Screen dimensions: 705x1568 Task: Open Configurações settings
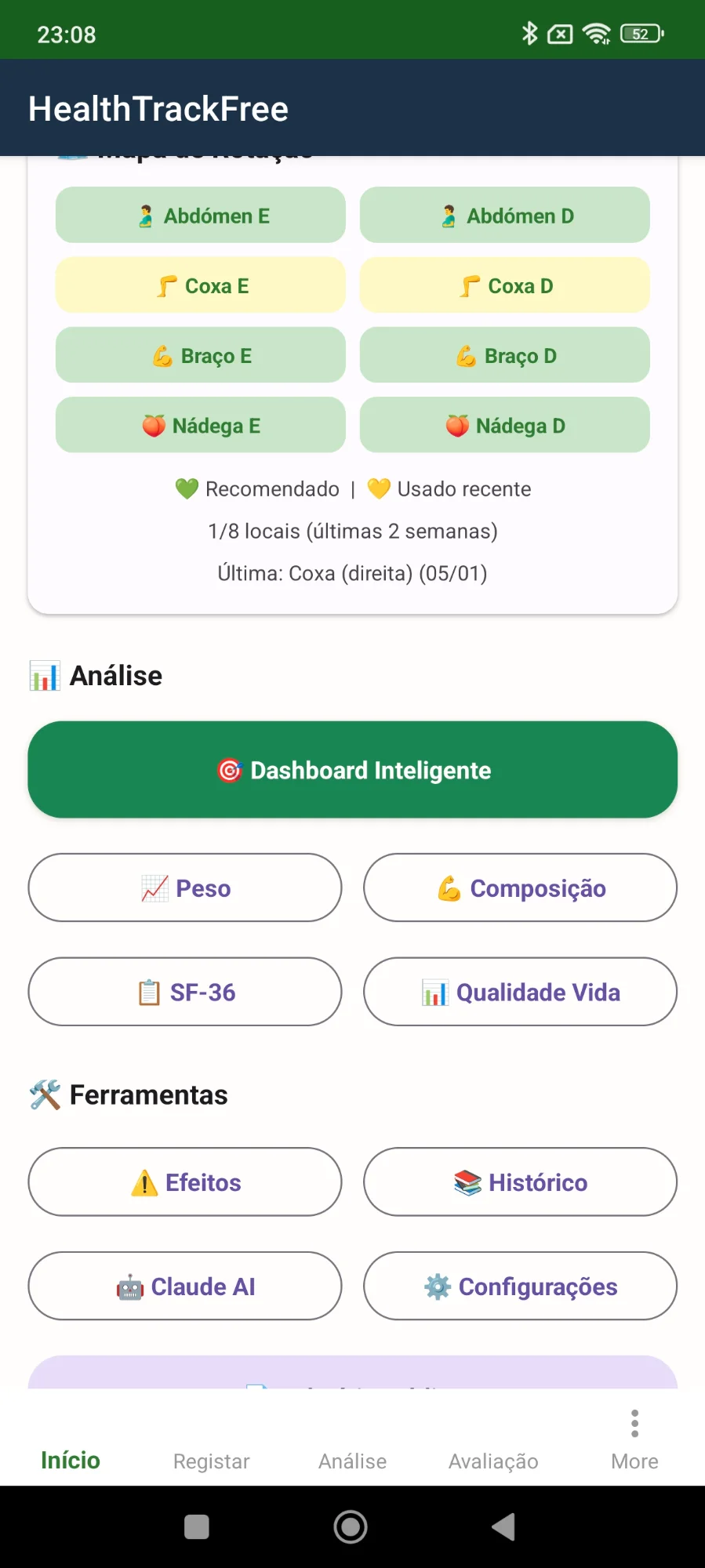[520, 1286]
